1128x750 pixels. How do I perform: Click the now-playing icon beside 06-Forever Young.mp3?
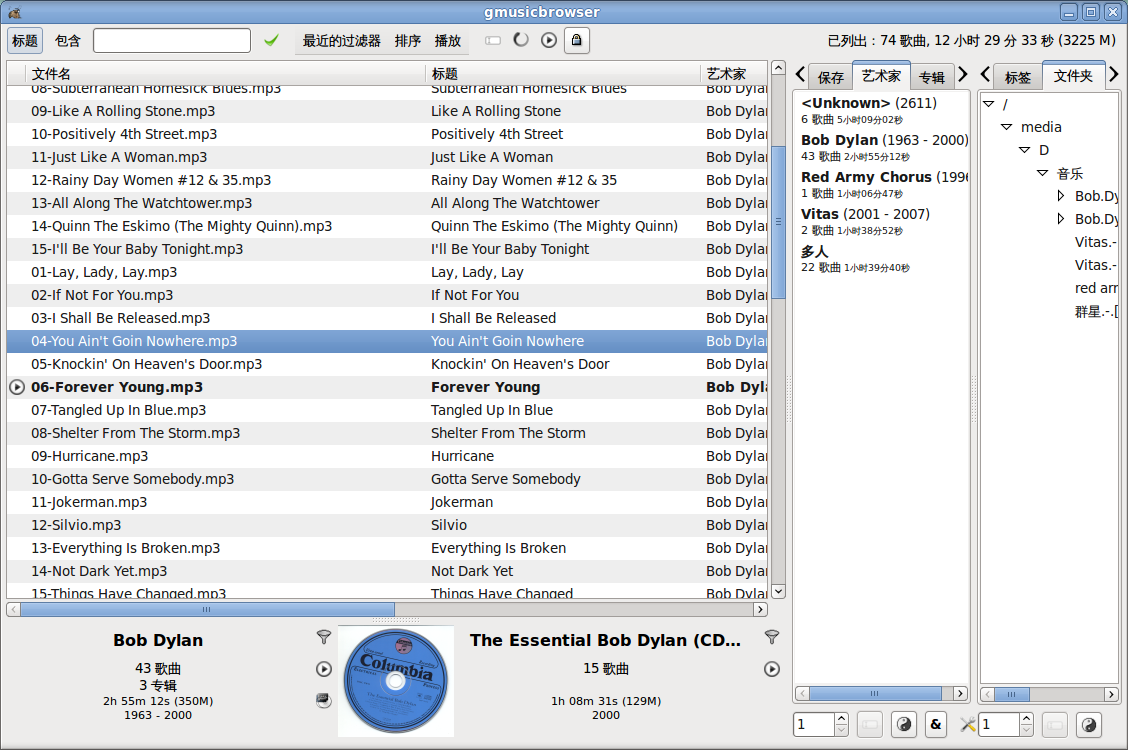(17, 387)
